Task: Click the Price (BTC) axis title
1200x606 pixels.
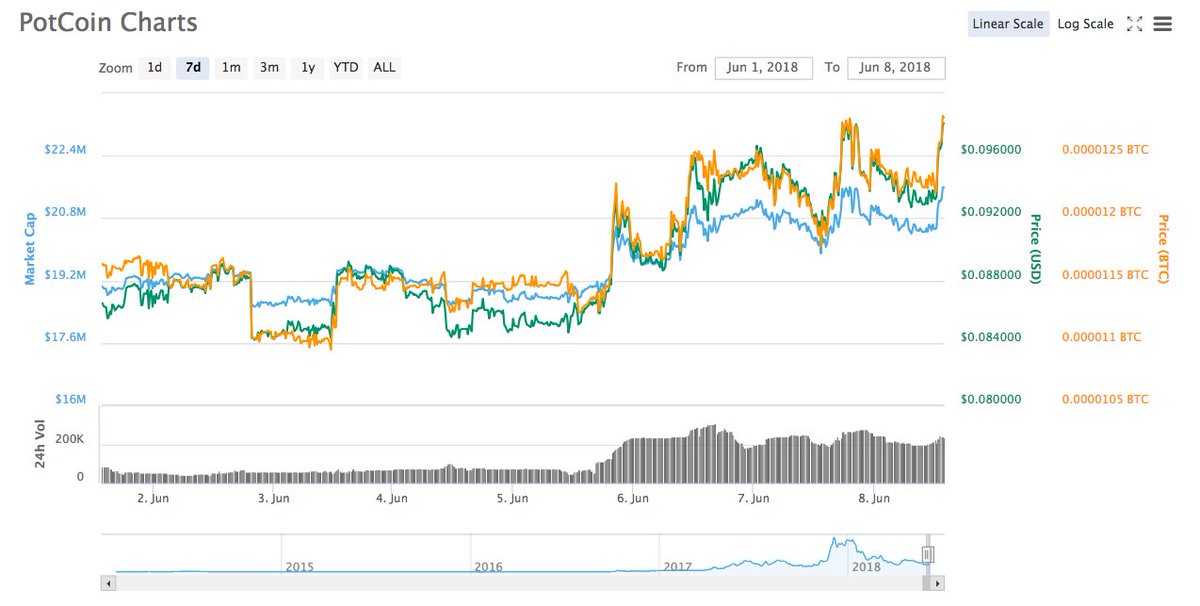Action: click(x=1163, y=249)
